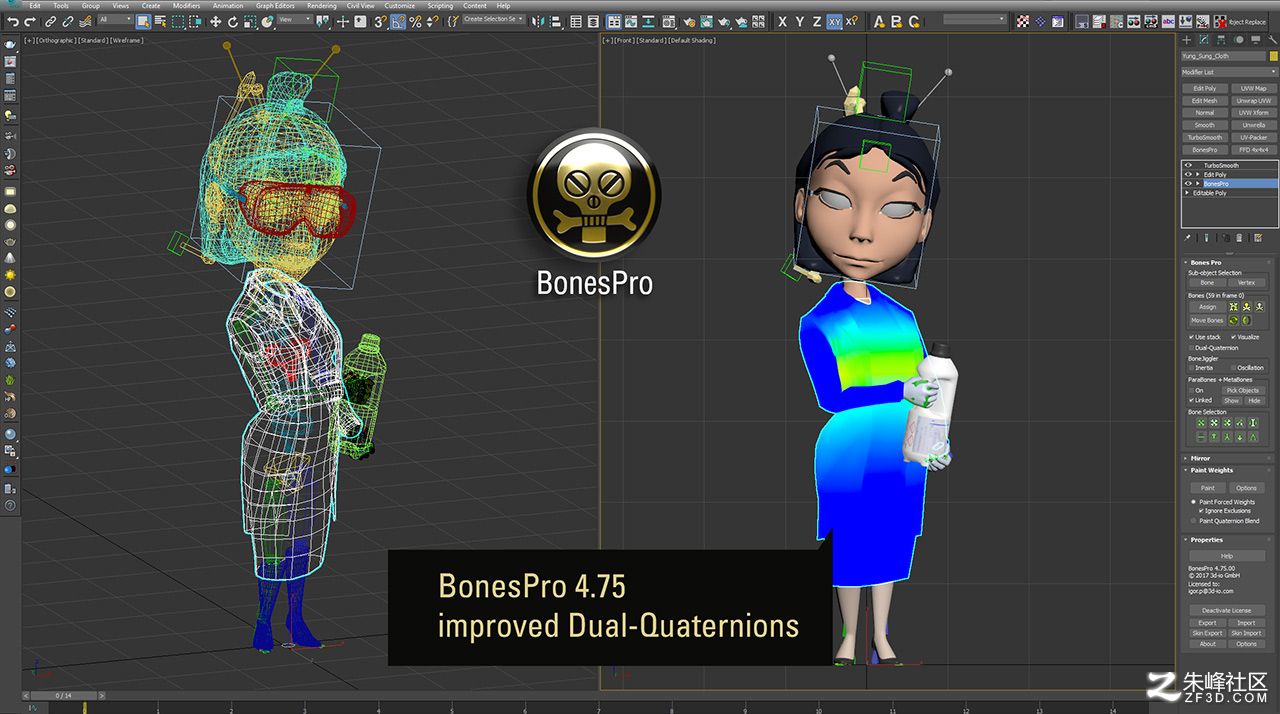Image resolution: width=1280 pixels, height=714 pixels.
Task: Open the Graph Editors menu
Action: [x=276, y=6]
